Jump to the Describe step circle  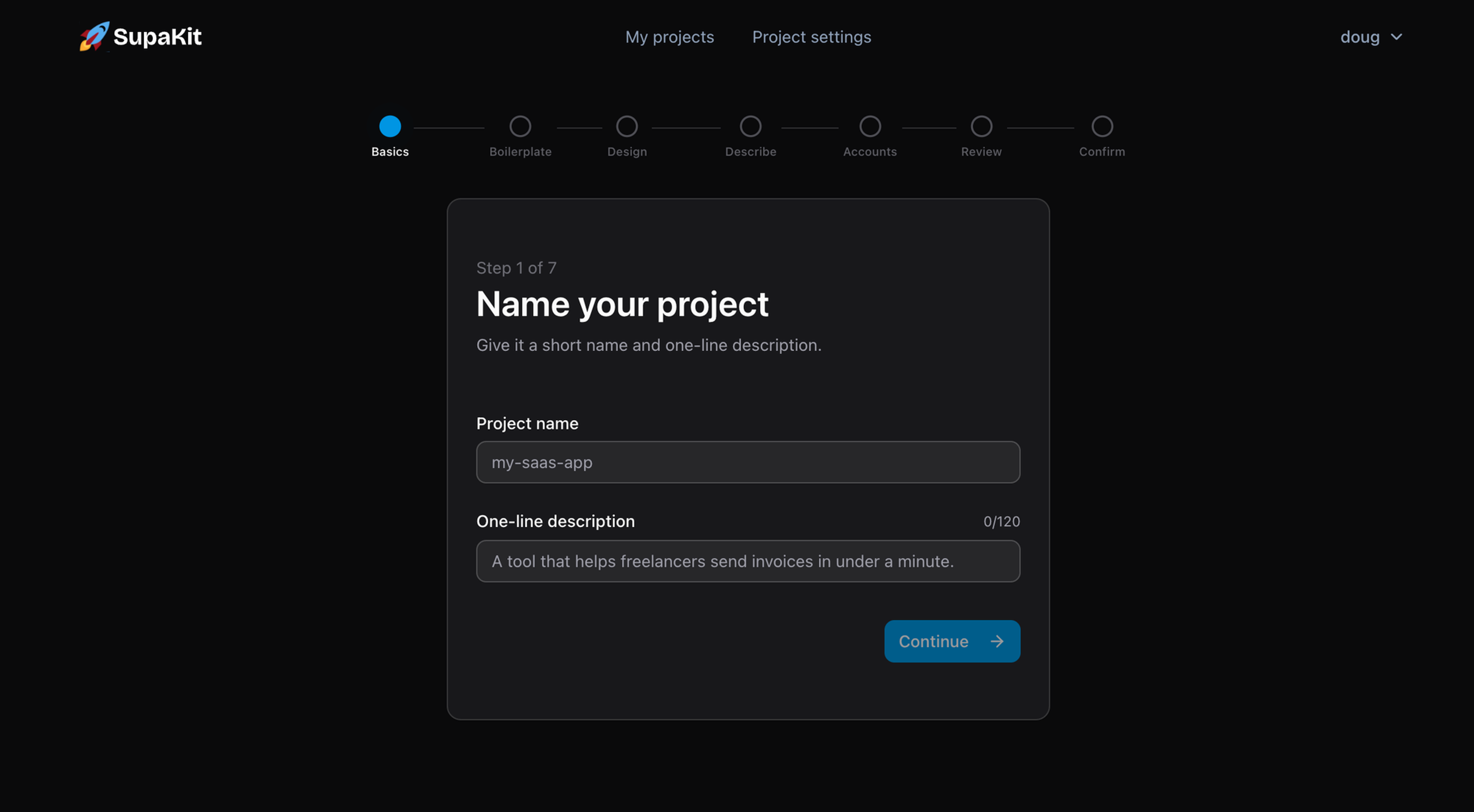[750, 127]
